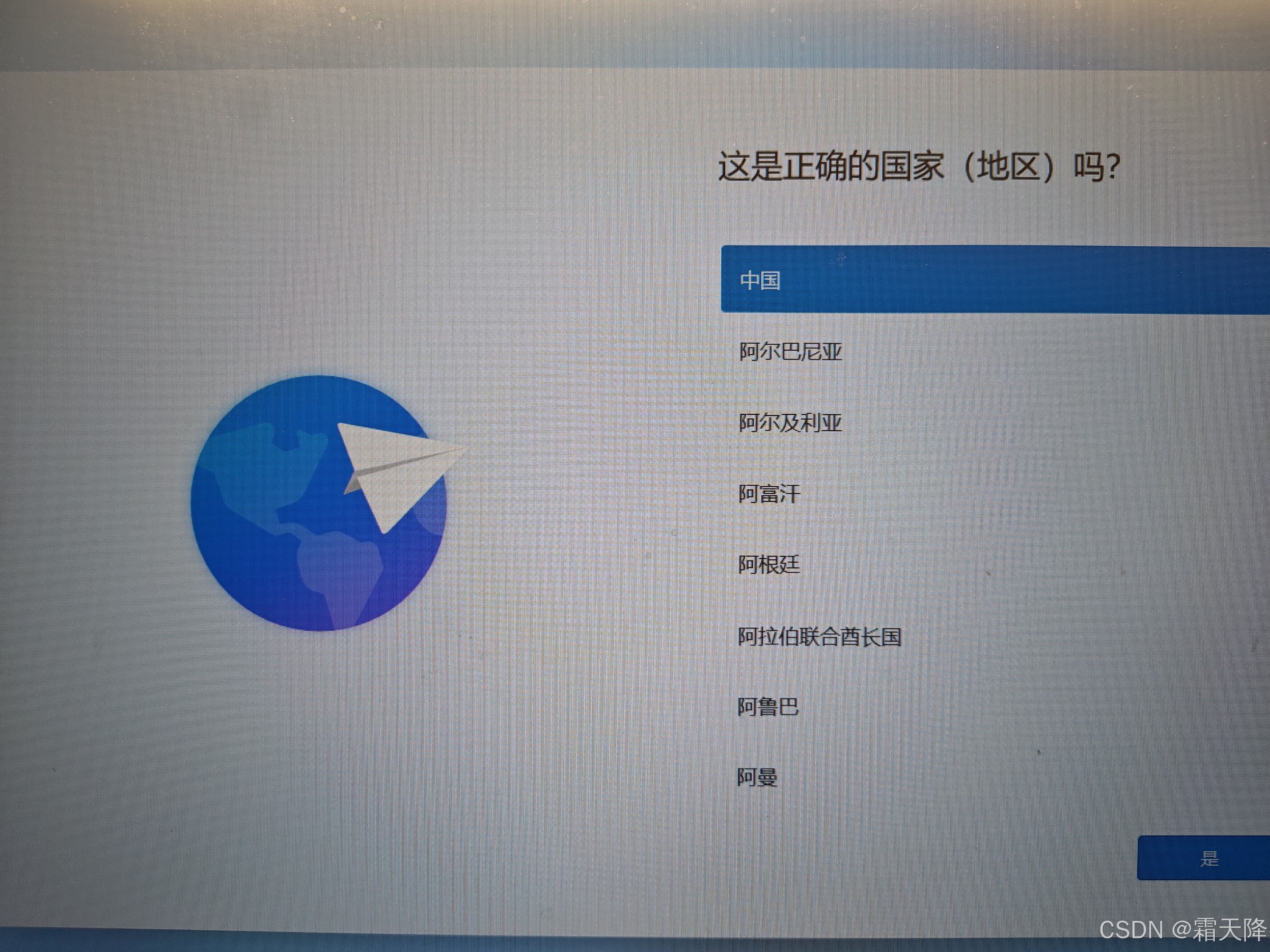
Task: Select 中国 in the country list
Action: click(x=760, y=280)
